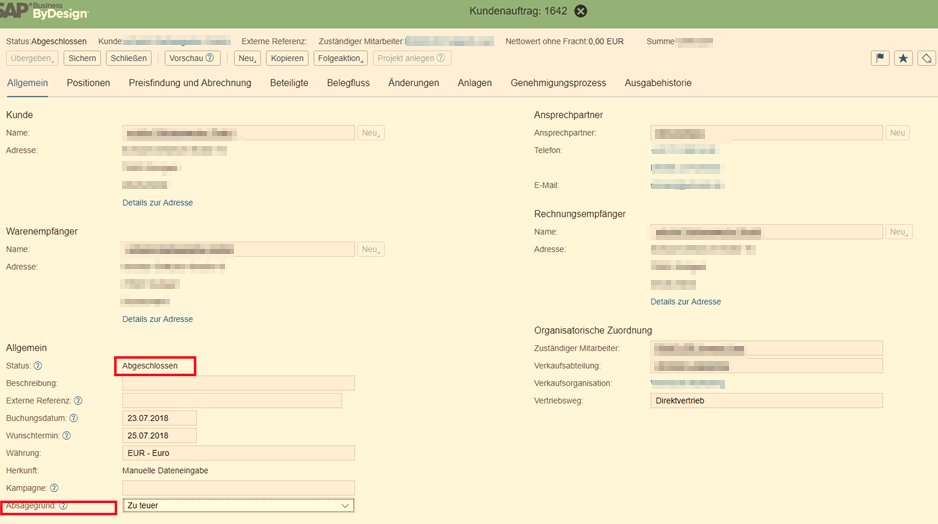
Task: Click the Externe Referenz input field
Action: [232, 401]
